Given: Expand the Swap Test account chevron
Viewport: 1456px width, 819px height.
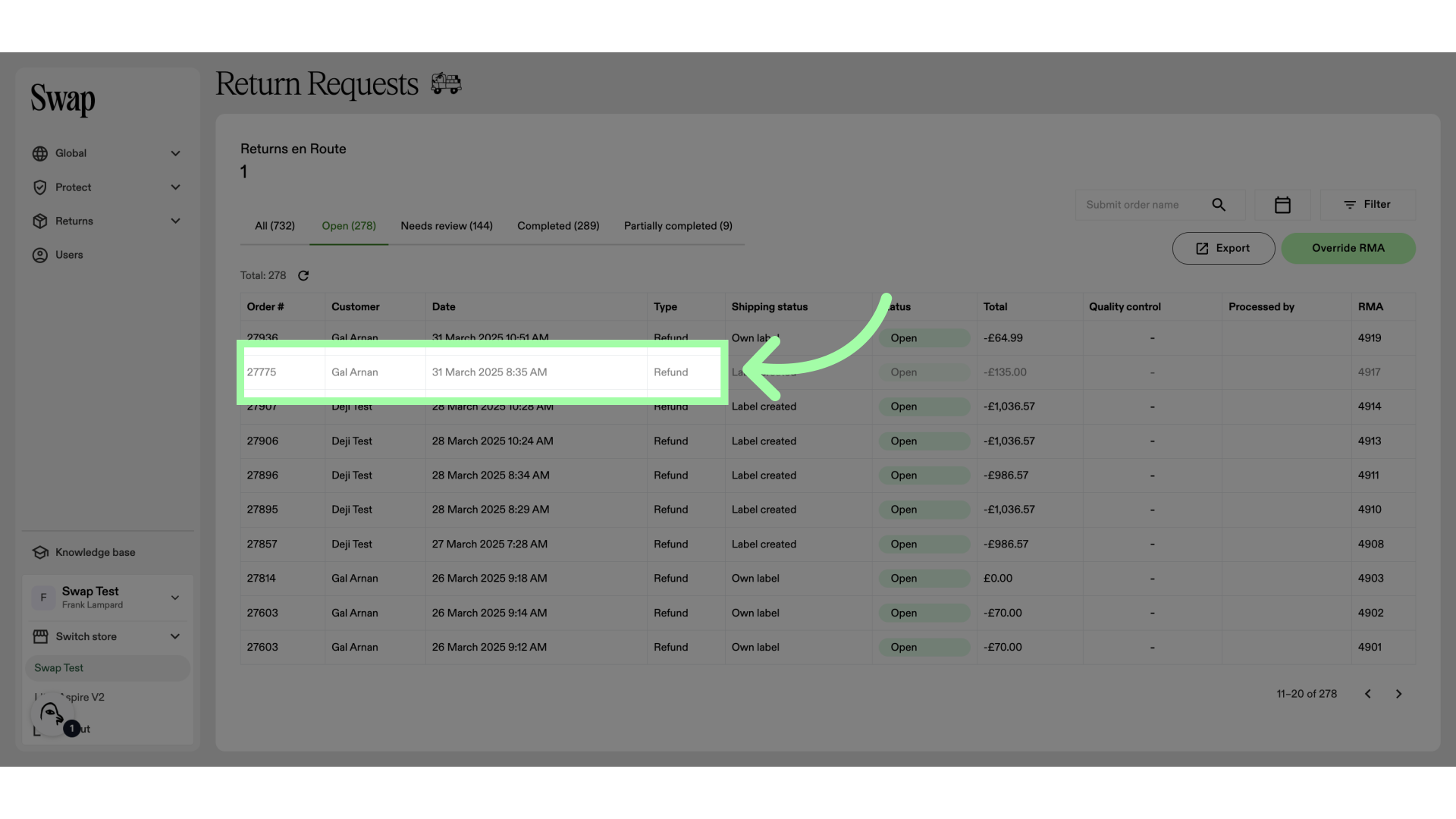Looking at the screenshot, I should click(175, 598).
